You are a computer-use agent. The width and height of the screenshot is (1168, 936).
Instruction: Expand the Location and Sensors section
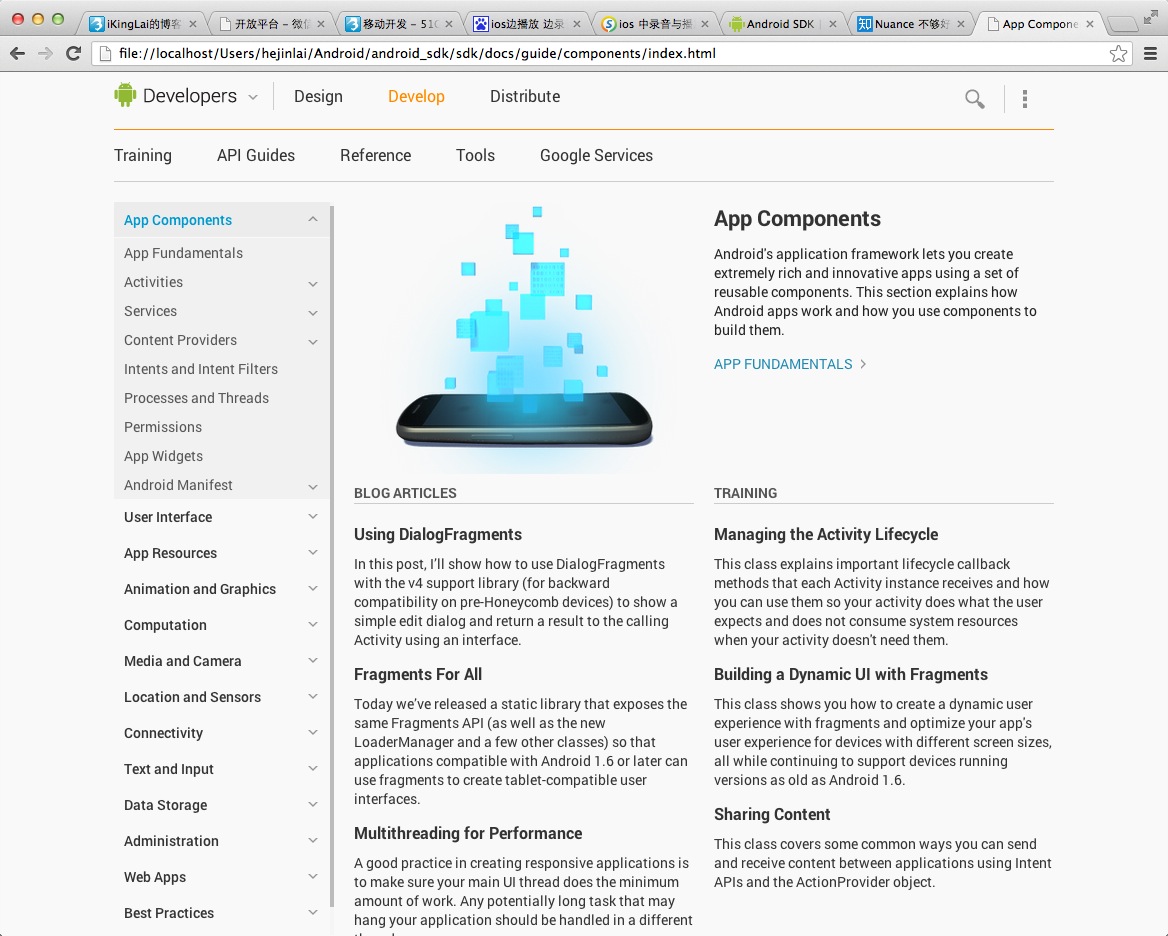(313, 696)
